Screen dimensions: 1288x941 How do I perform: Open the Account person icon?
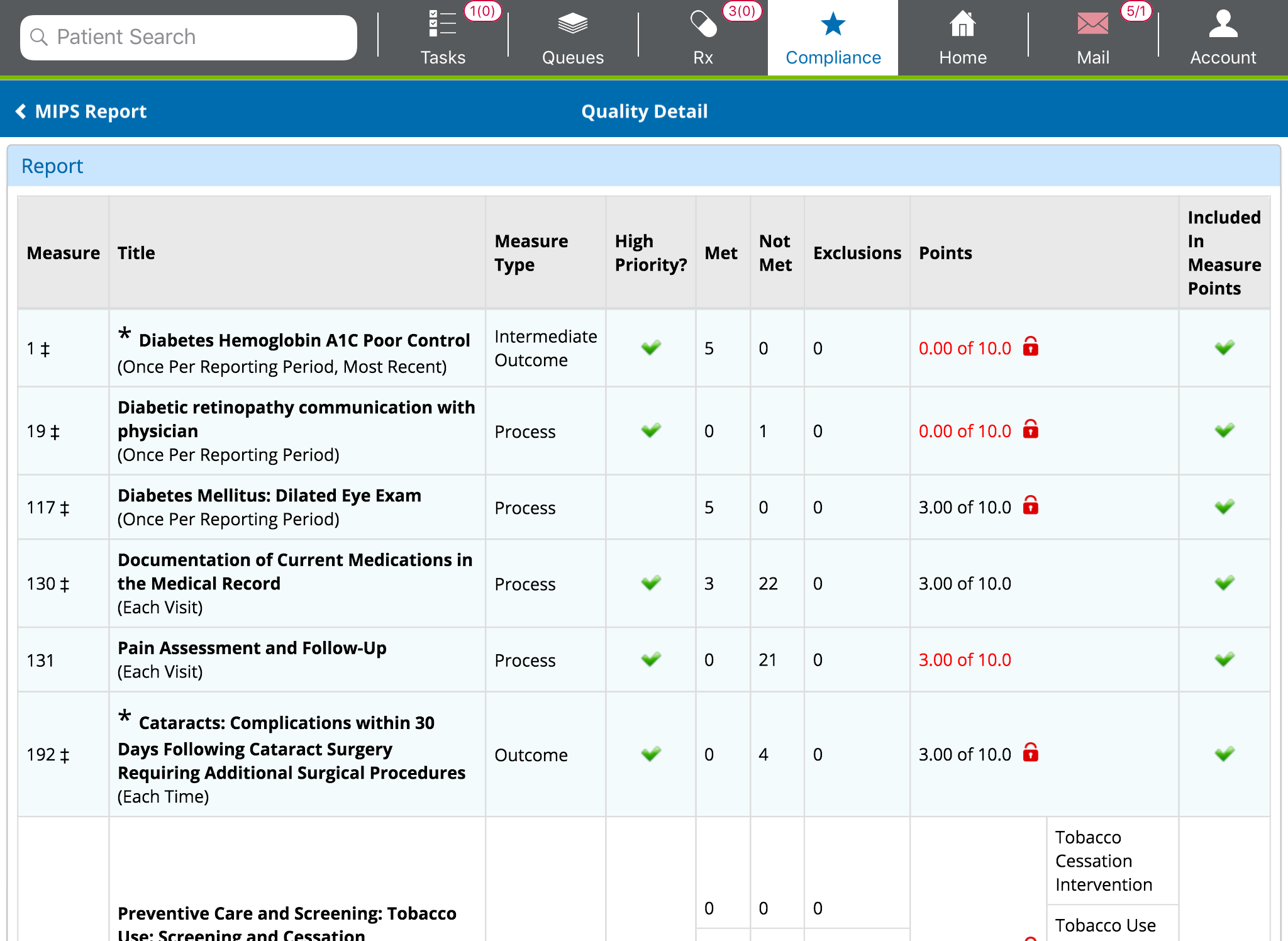coord(1223,24)
